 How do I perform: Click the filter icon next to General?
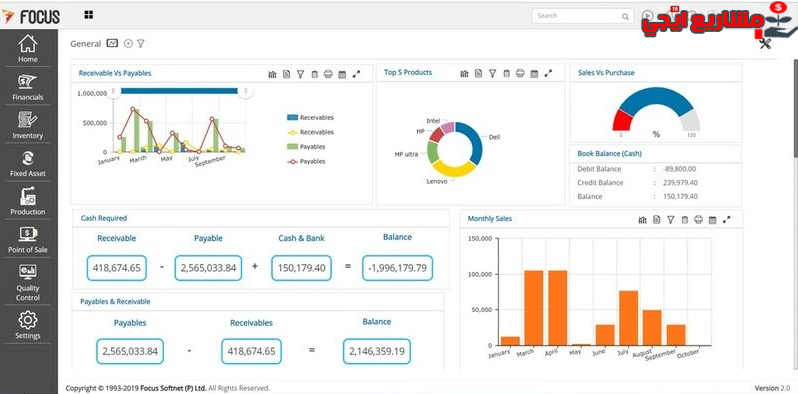[x=141, y=44]
